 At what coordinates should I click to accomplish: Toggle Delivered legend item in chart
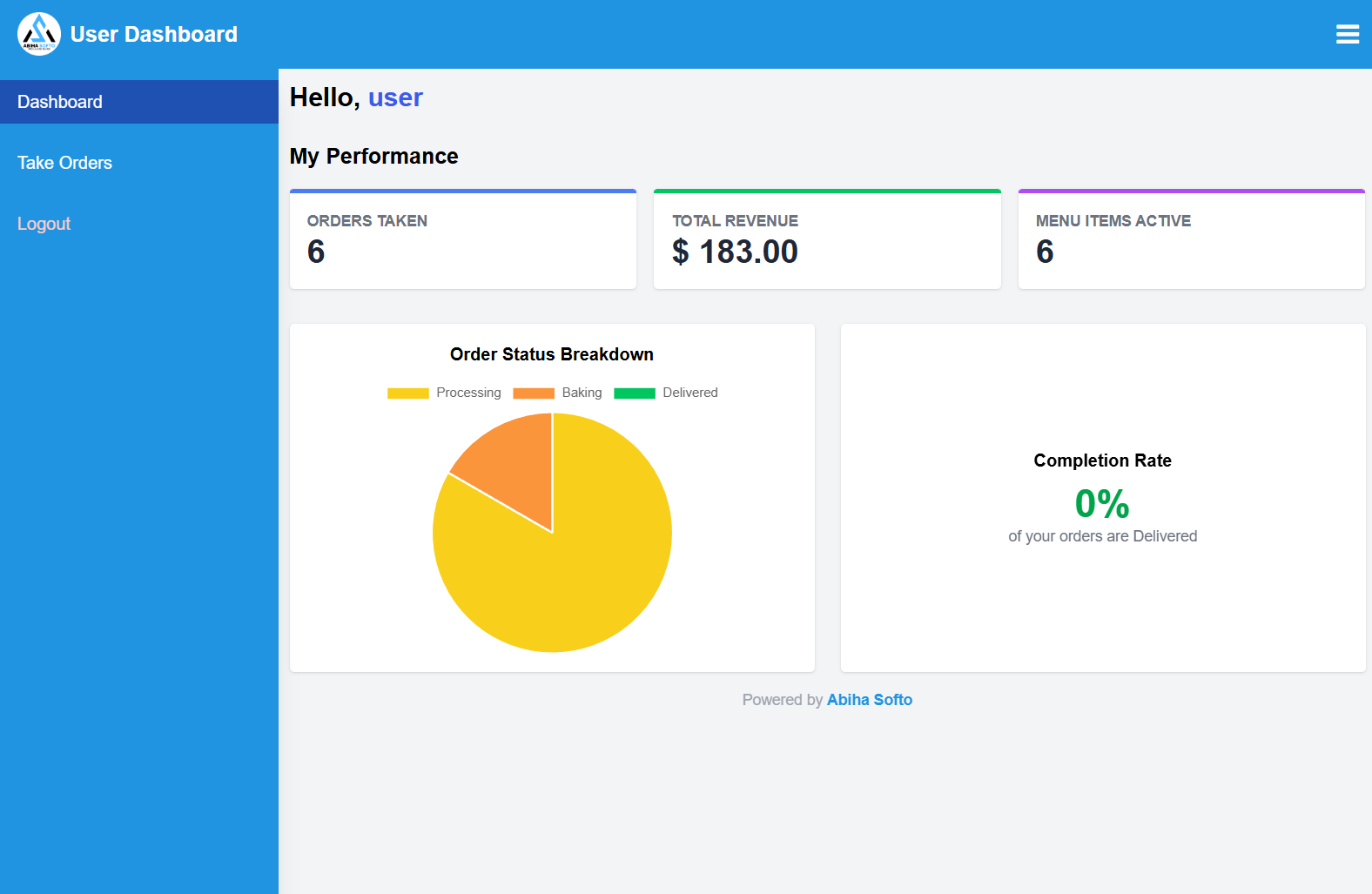[x=666, y=393]
